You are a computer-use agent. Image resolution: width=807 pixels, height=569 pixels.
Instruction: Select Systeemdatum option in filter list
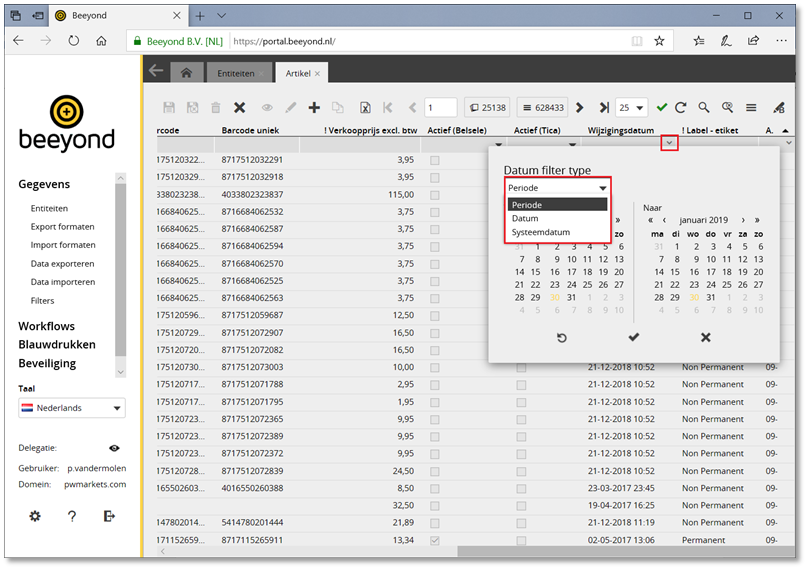coord(557,232)
